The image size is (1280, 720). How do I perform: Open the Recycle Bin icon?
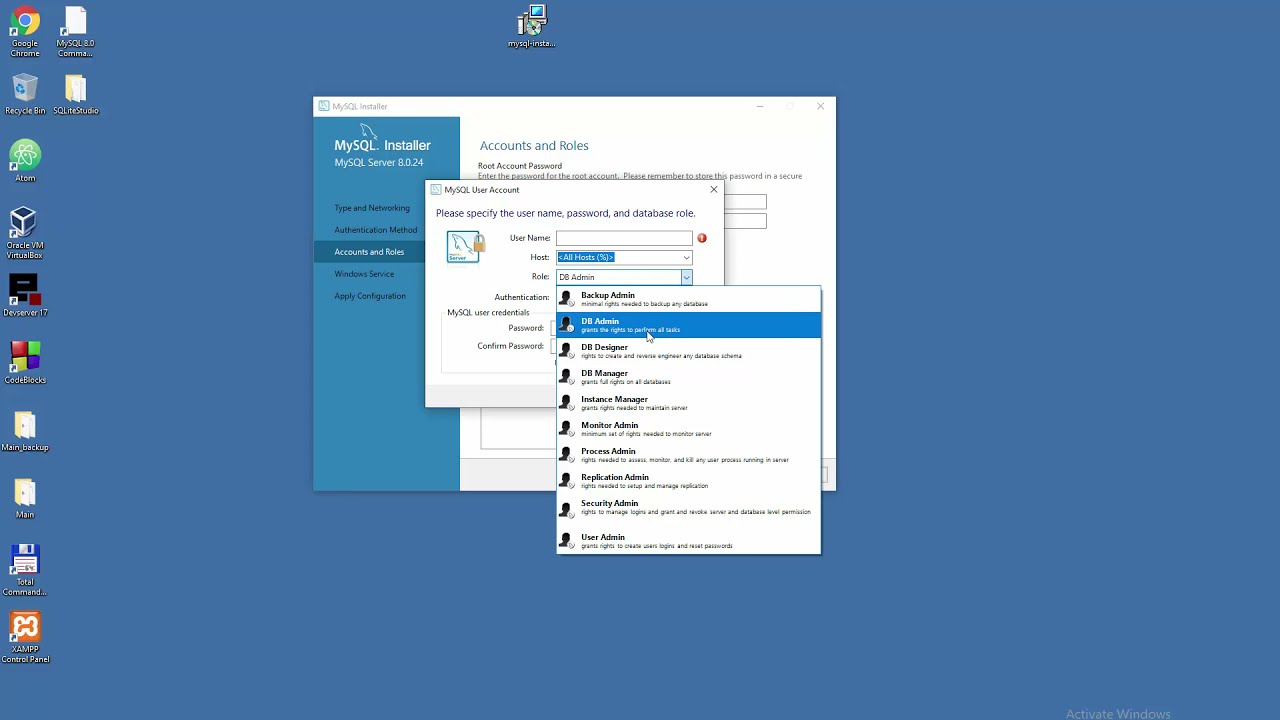tap(25, 95)
